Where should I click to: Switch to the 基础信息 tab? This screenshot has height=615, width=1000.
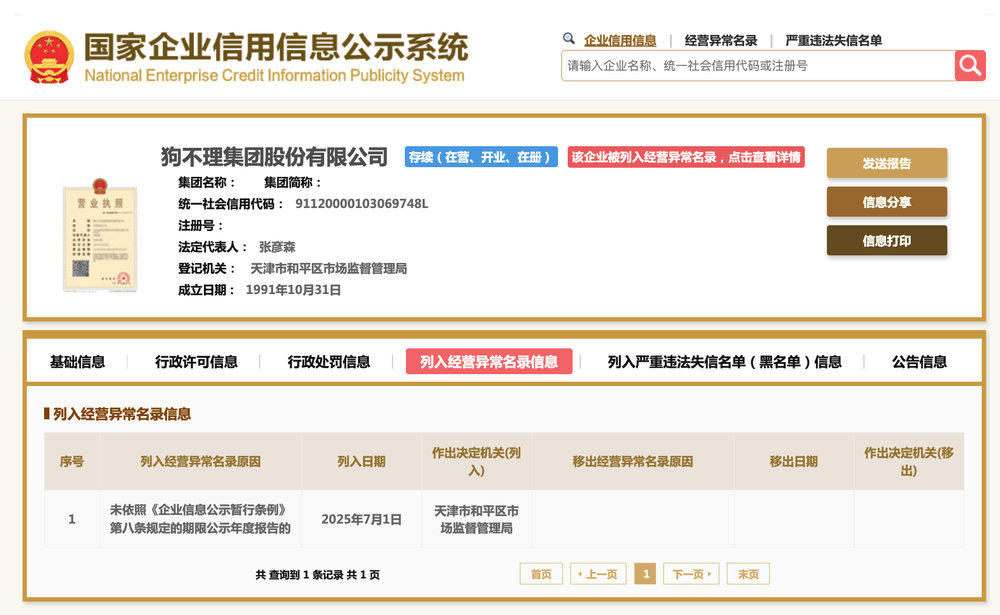point(77,361)
